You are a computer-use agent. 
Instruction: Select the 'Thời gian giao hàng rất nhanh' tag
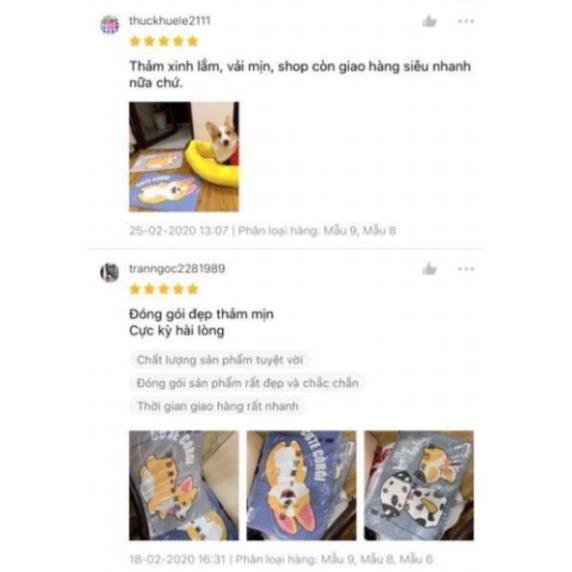217,406
